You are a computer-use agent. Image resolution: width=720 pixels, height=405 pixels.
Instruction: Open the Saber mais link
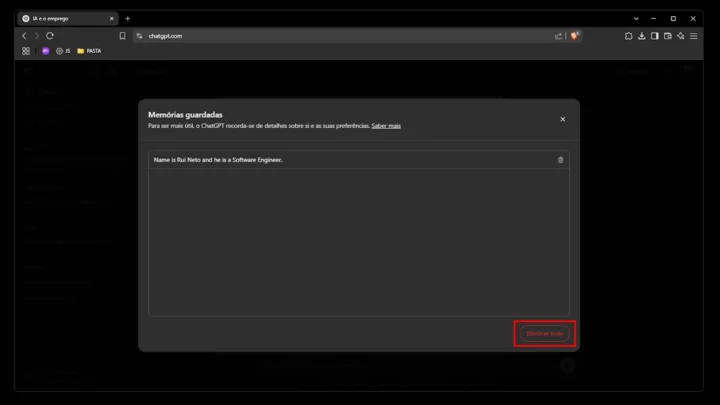[x=386, y=126]
